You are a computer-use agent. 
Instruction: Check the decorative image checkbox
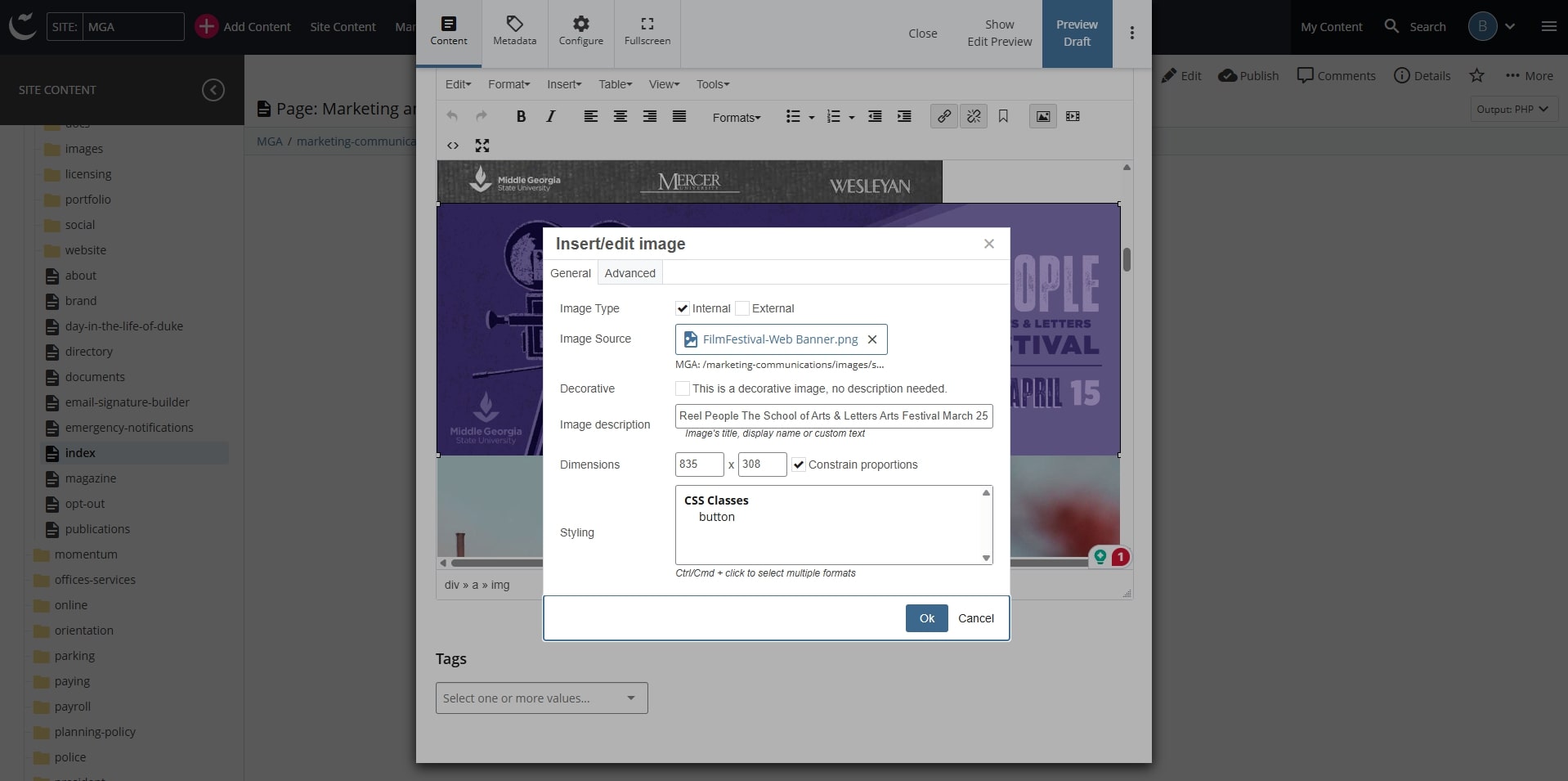(683, 388)
